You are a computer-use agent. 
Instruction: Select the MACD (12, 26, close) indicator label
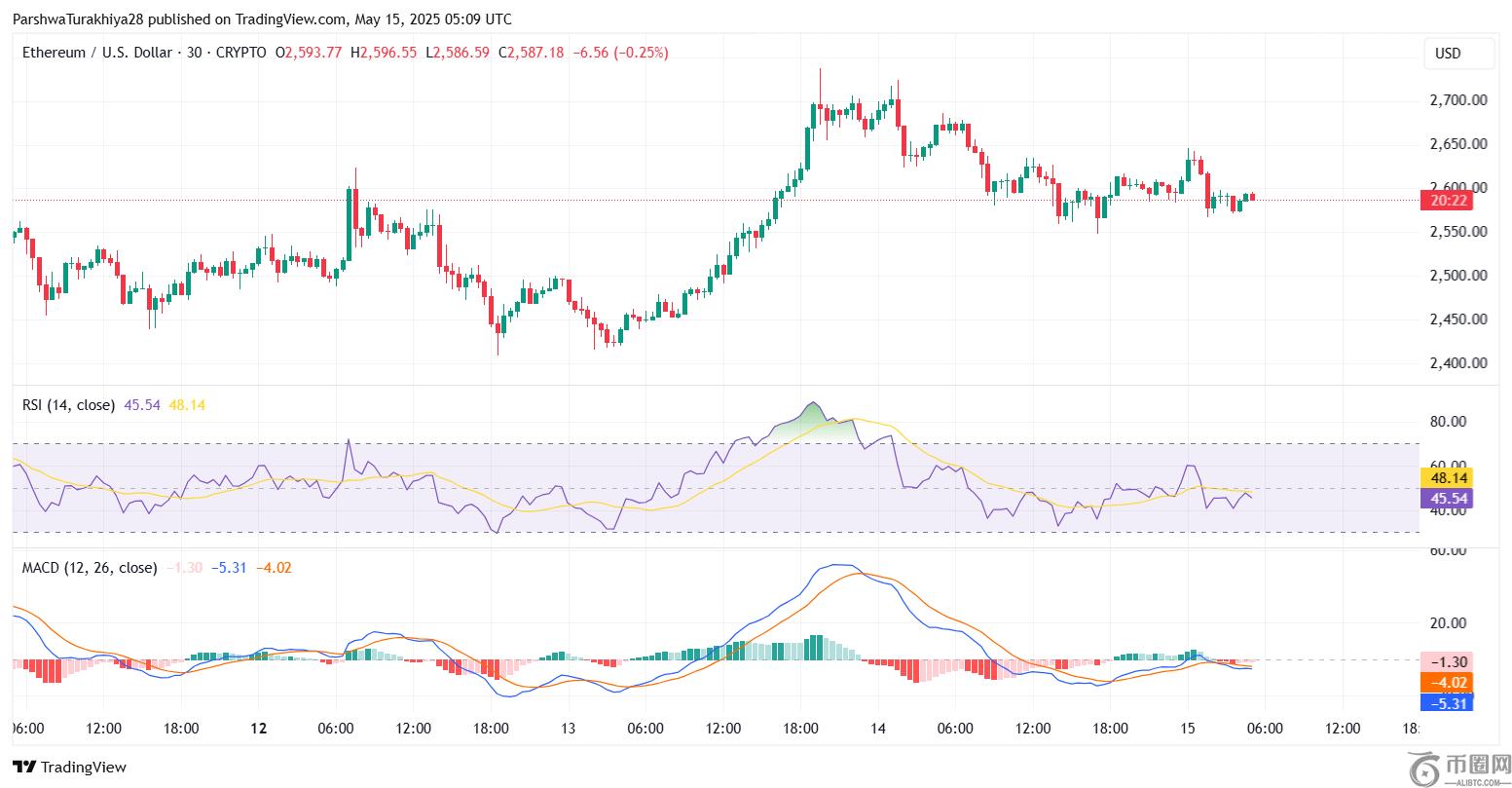[89, 567]
